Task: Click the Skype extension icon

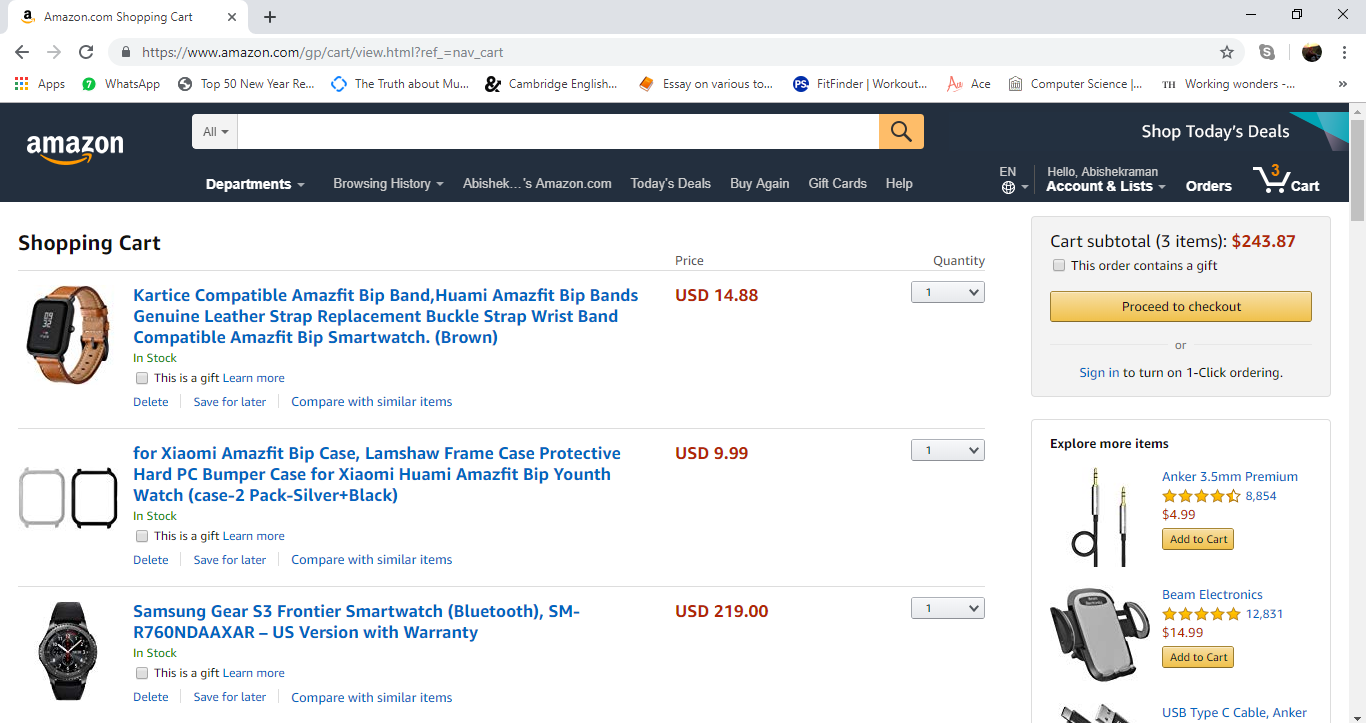Action: click(x=1268, y=52)
